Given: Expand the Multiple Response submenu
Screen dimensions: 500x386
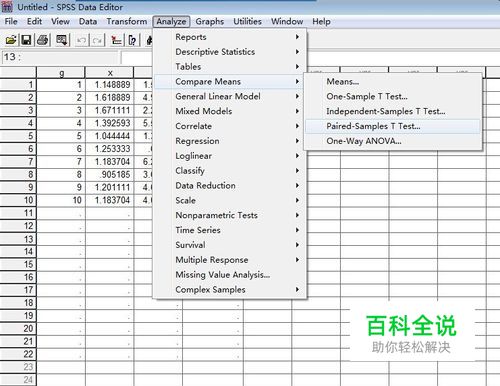Looking at the screenshot, I should pos(230,260).
